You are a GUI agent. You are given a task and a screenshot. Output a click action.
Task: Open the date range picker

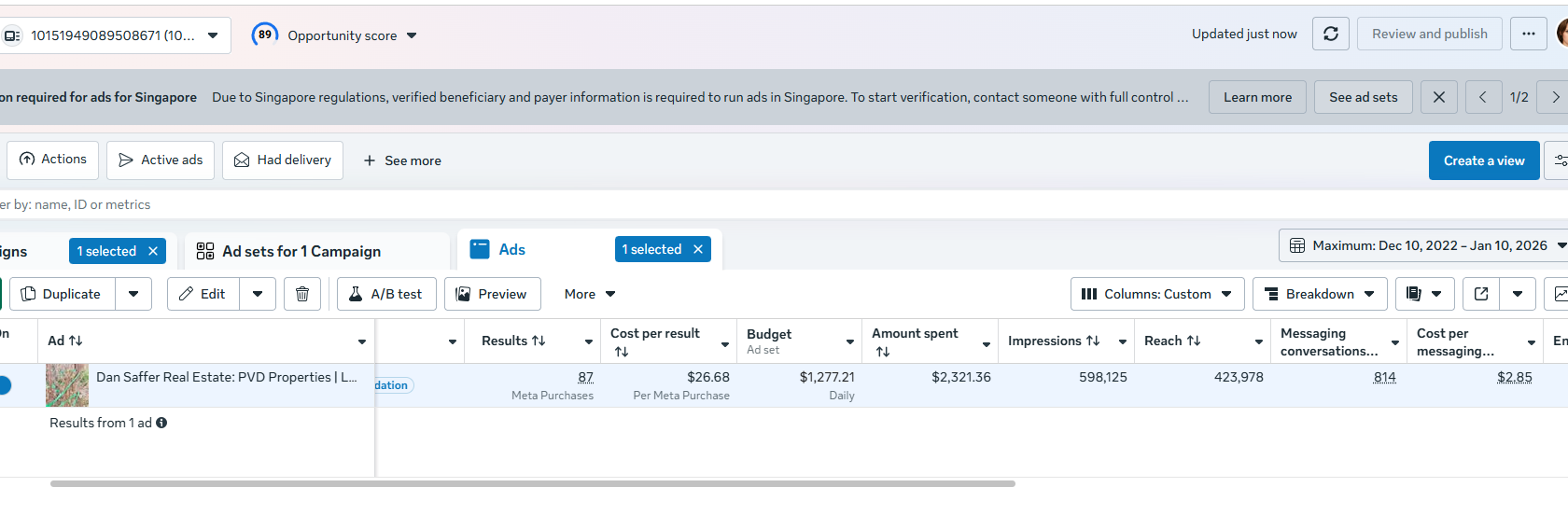click(x=1422, y=245)
